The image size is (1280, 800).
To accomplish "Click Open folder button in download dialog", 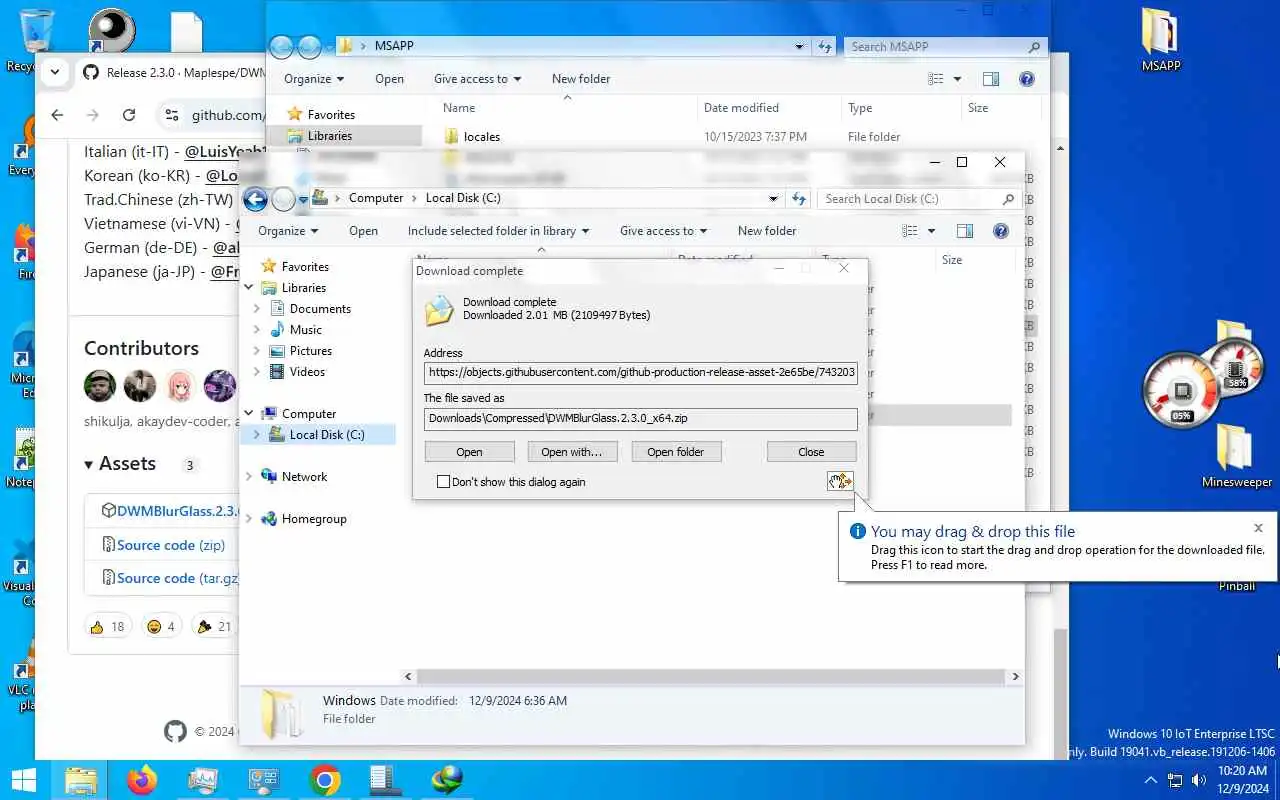I will pos(675,452).
